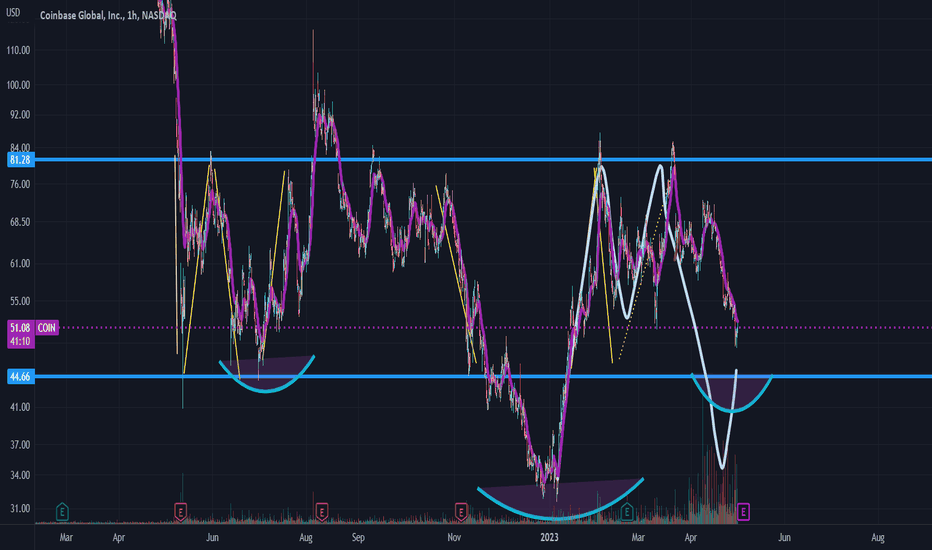Click the 92.00 price axis label
This screenshot has height=550, width=932.
pyautogui.click(x=20, y=115)
